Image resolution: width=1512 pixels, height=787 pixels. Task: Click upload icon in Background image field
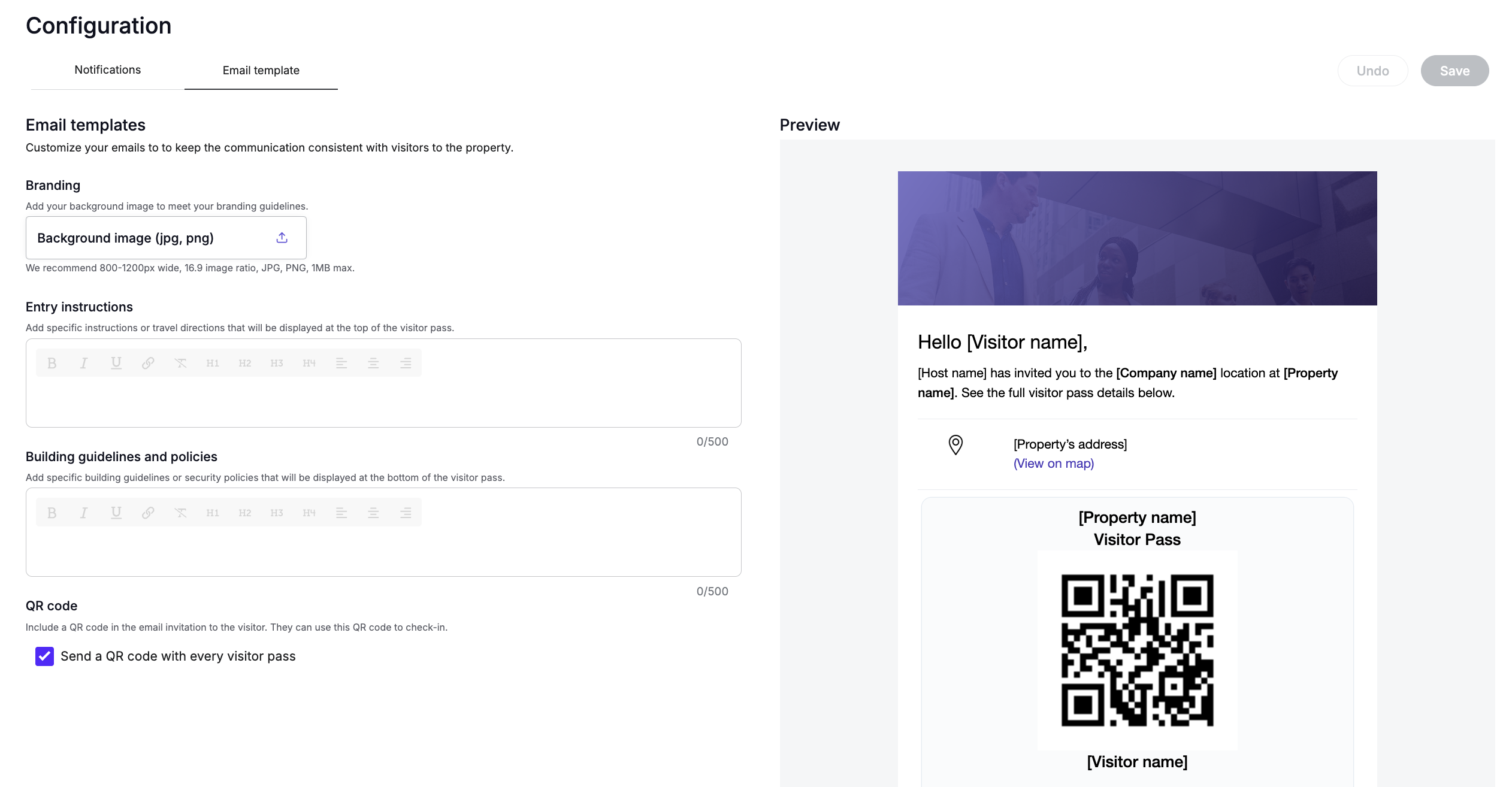coord(282,238)
